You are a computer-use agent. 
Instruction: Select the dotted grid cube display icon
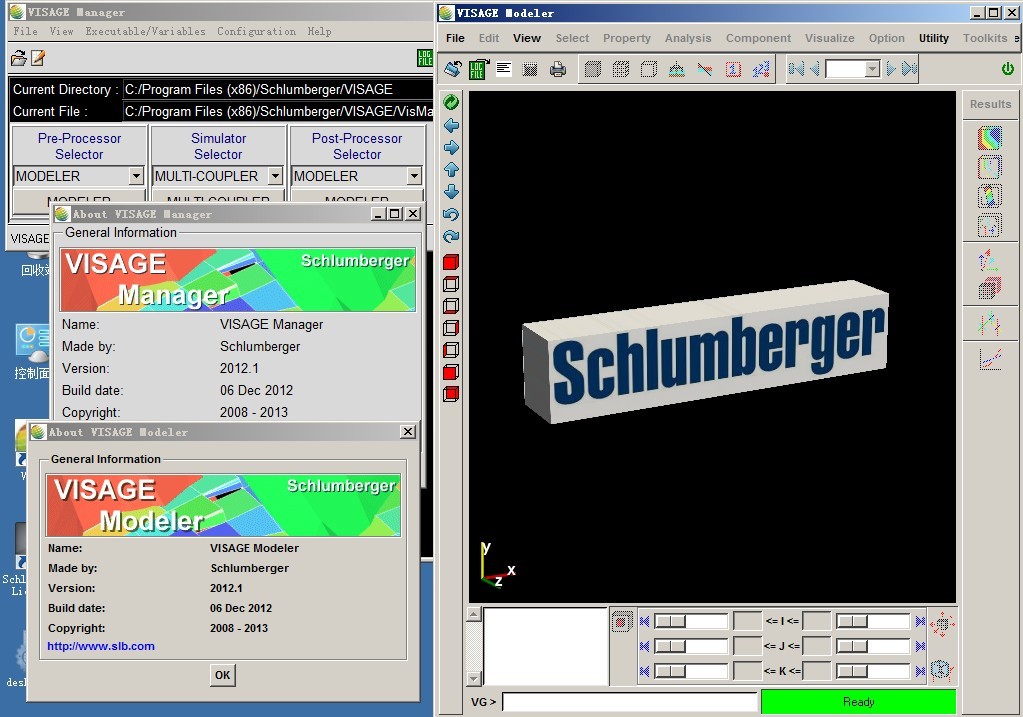[620, 69]
